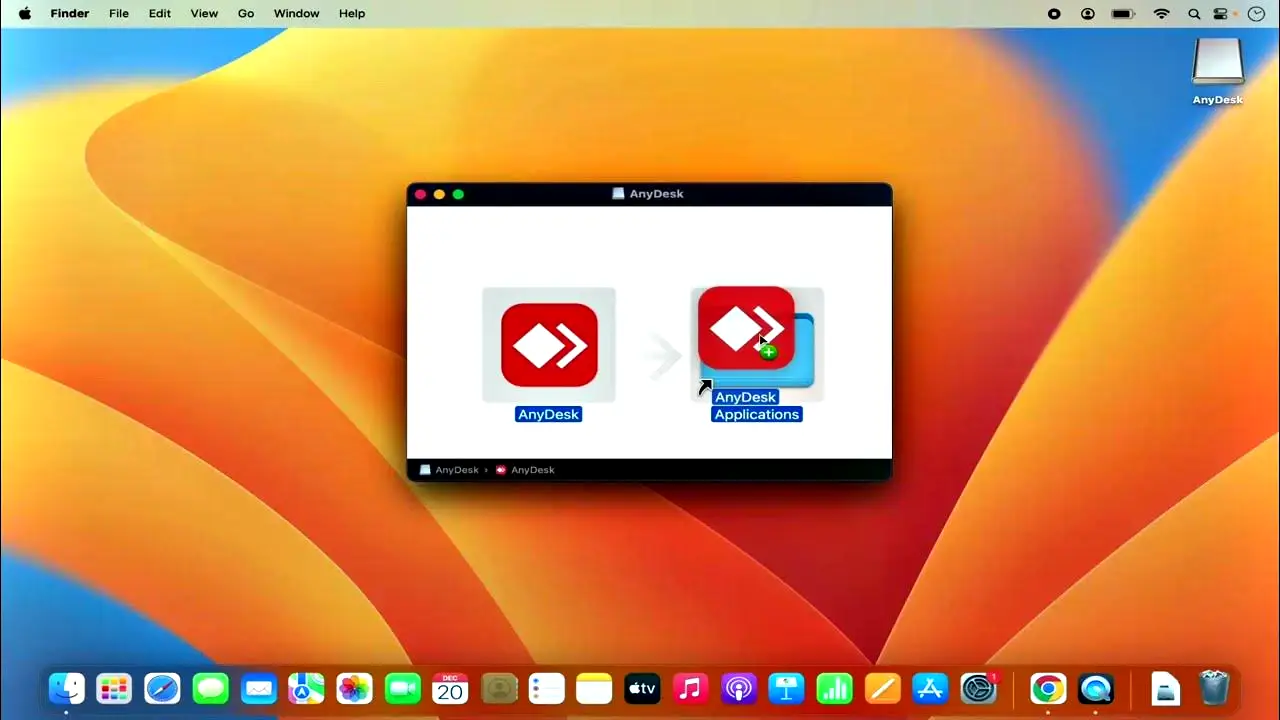Open the Wi-Fi menu
Viewport: 1280px width, 720px height.
tap(1161, 14)
